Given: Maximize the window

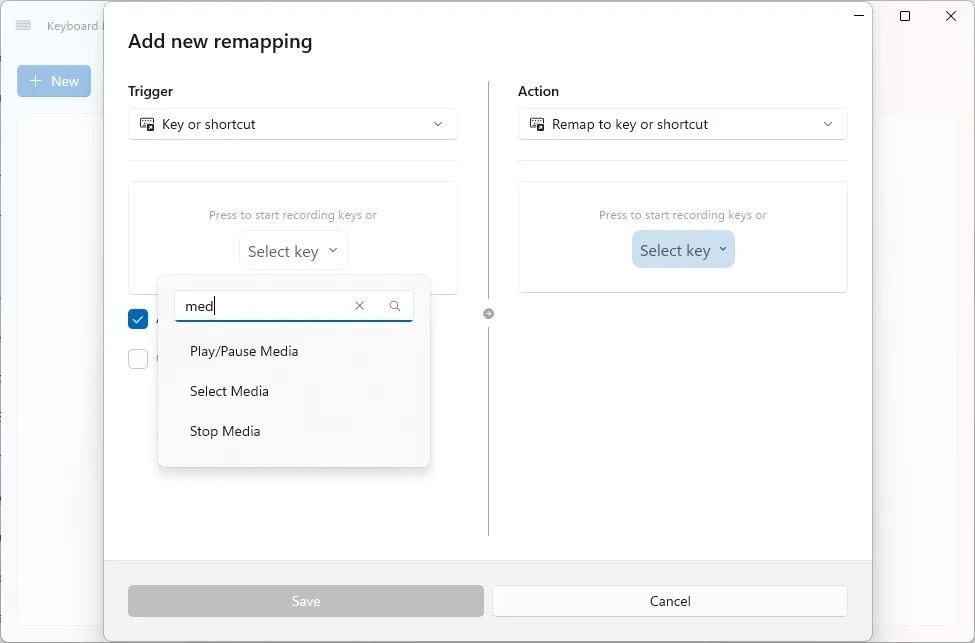Looking at the screenshot, I should pos(905,16).
